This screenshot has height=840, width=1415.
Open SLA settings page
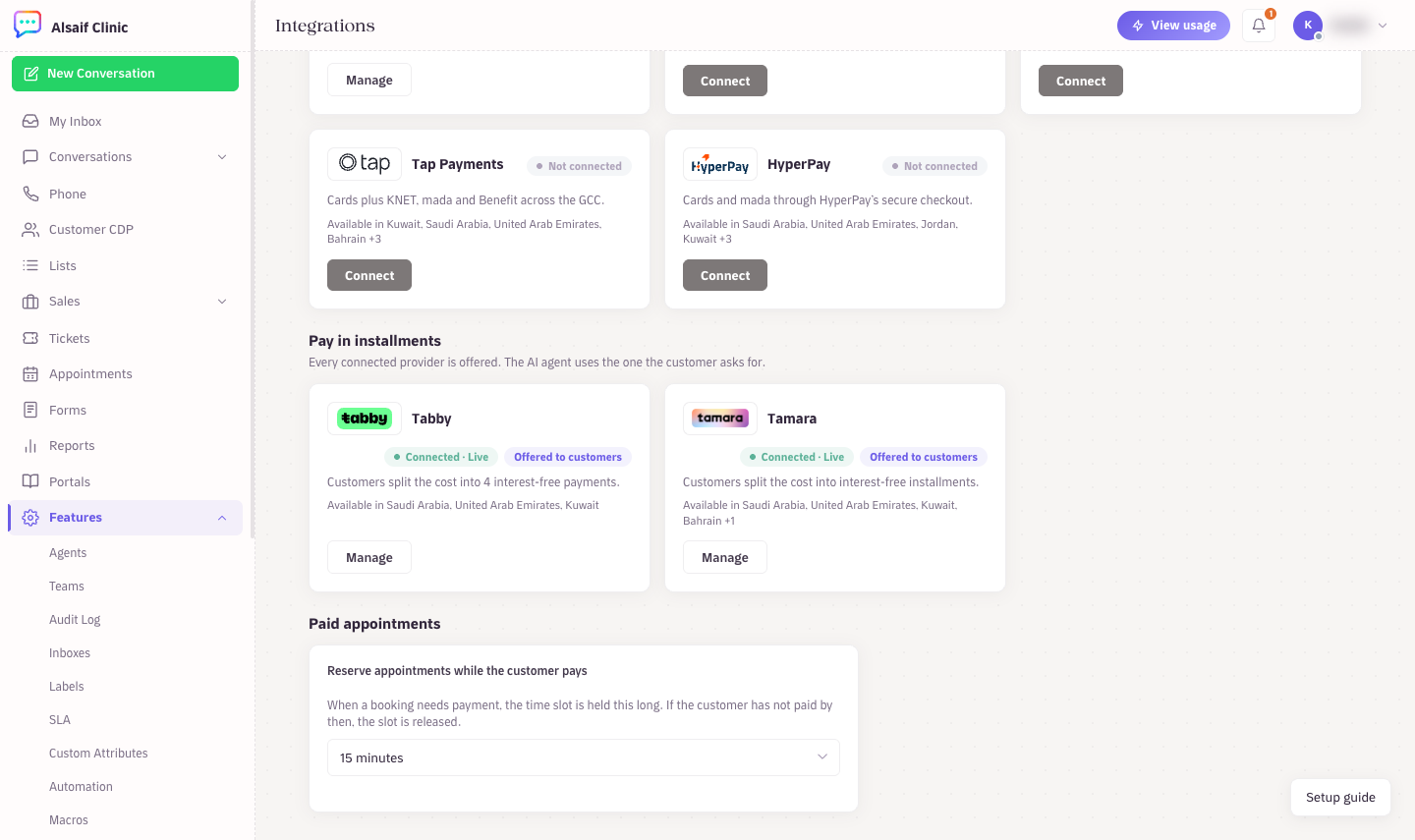tap(60, 720)
